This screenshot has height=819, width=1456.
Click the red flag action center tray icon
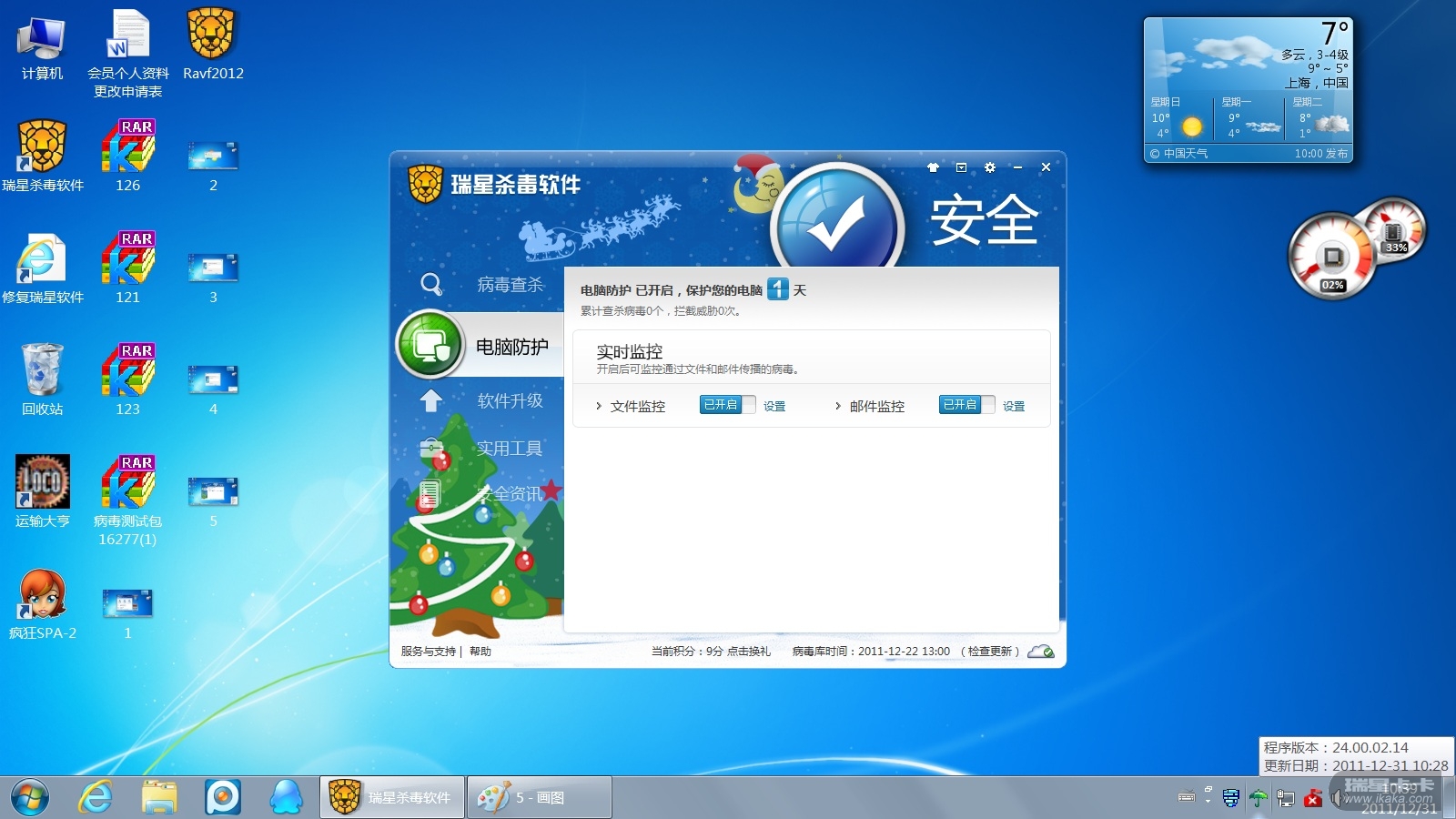(1313, 798)
